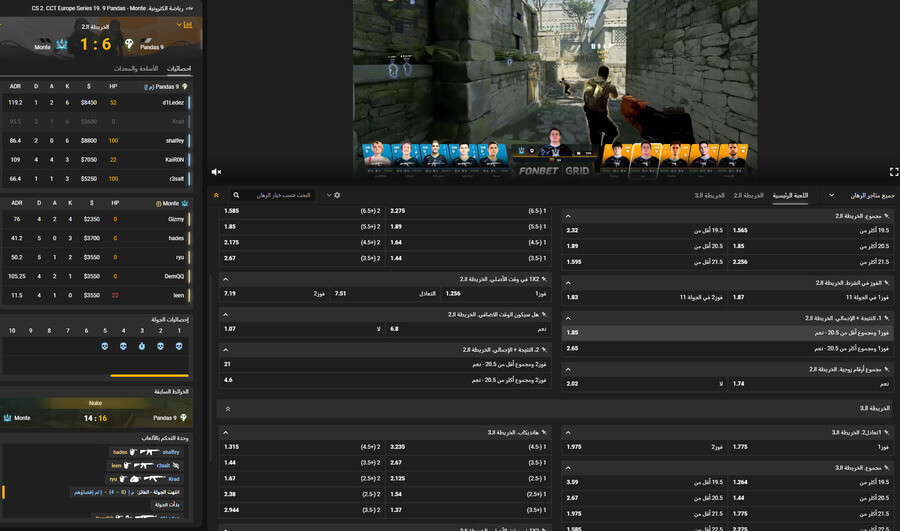The image size is (900, 531).
Task: Collapse the Map 2 total market
Action: 568,216
